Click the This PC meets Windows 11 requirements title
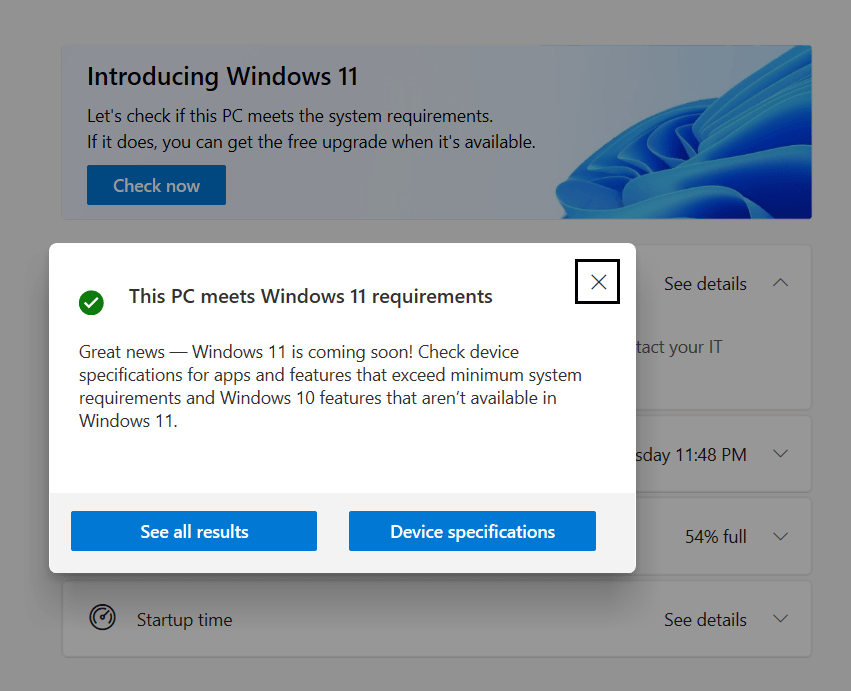Screen dimensions: 851x691 point(310,296)
